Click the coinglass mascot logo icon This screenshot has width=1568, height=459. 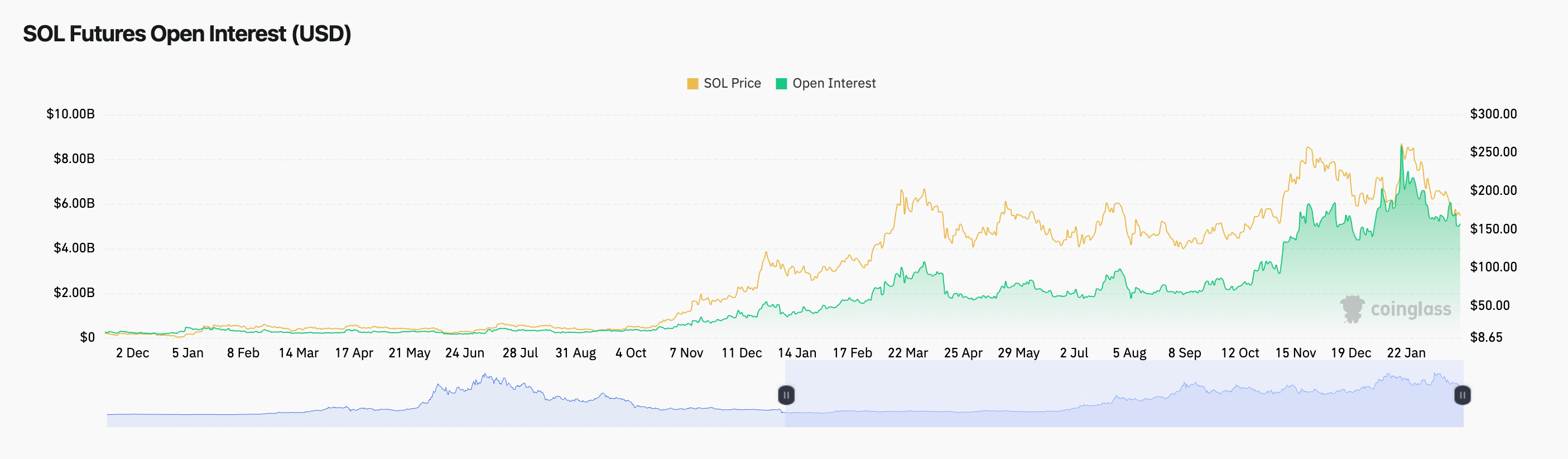[1352, 309]
